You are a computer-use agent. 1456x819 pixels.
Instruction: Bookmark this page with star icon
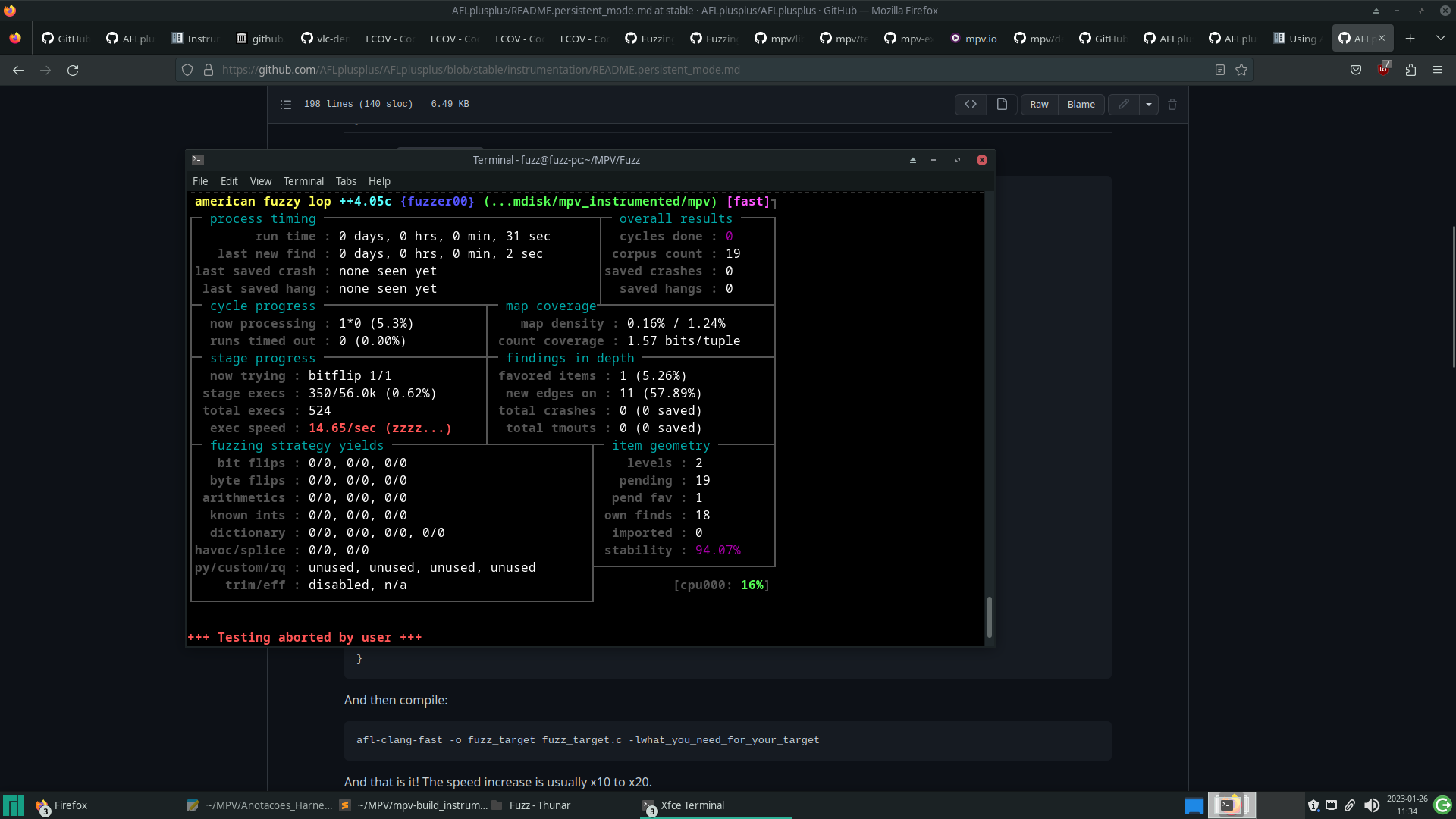pos(1241,70)
